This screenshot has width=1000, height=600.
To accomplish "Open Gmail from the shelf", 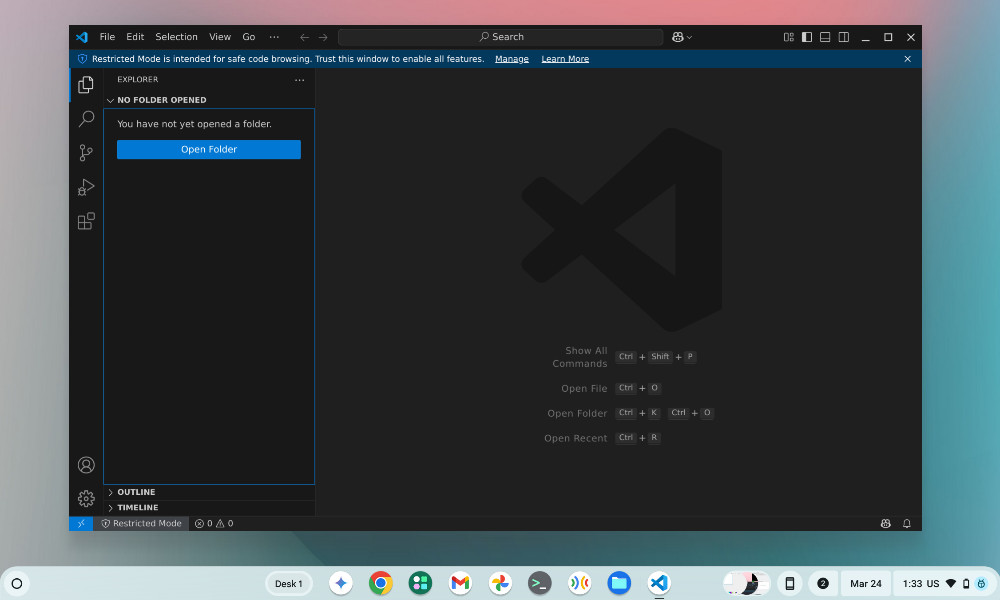I will (460, 583).
